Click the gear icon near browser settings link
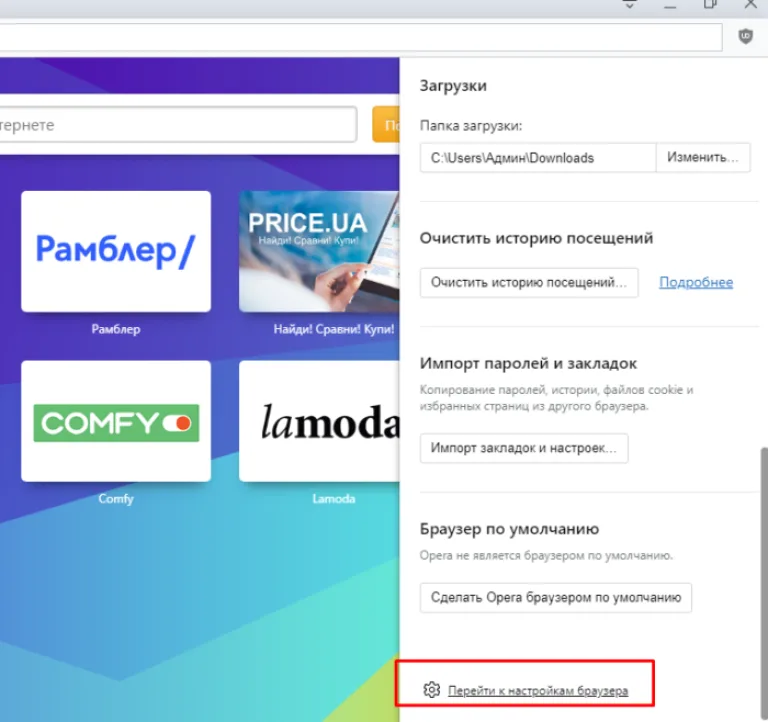 (432, 690)
